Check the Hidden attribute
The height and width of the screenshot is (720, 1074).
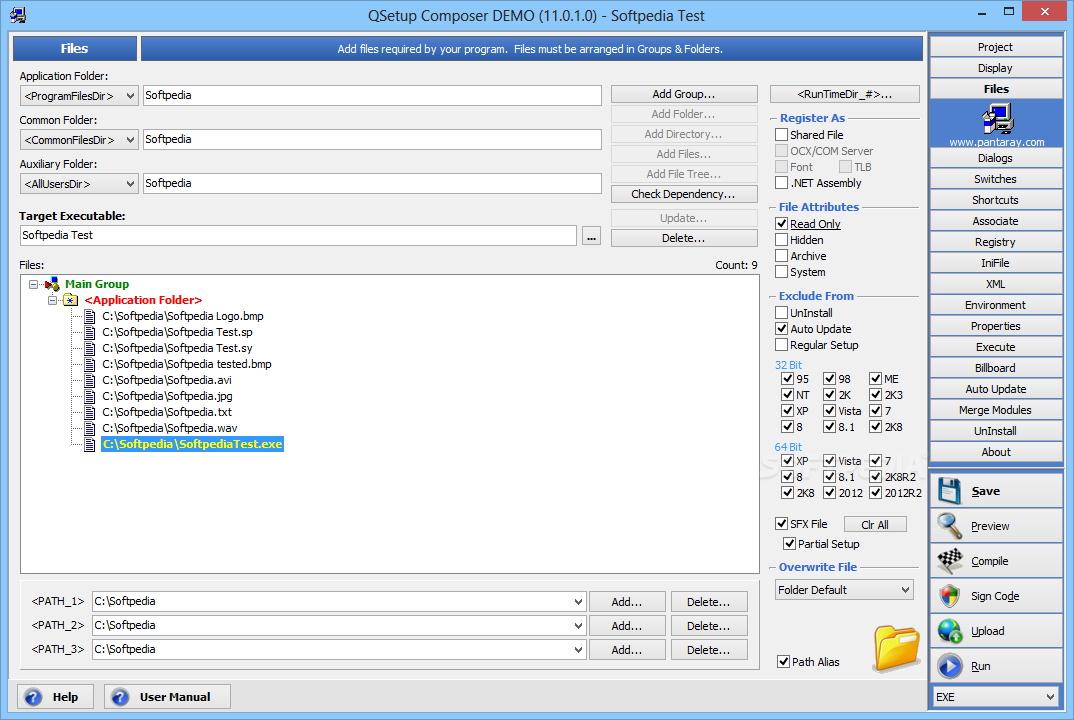[782, 240]
